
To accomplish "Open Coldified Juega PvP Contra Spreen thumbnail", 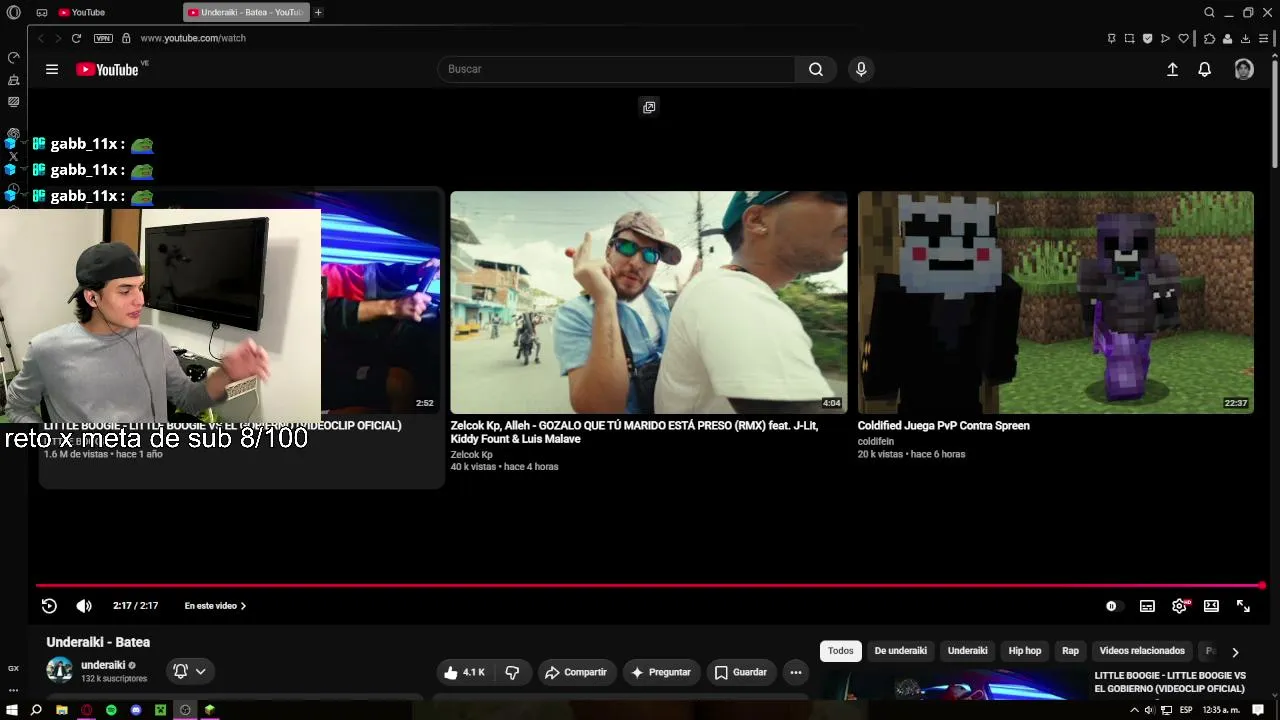I will click(x=1056, y=302).
